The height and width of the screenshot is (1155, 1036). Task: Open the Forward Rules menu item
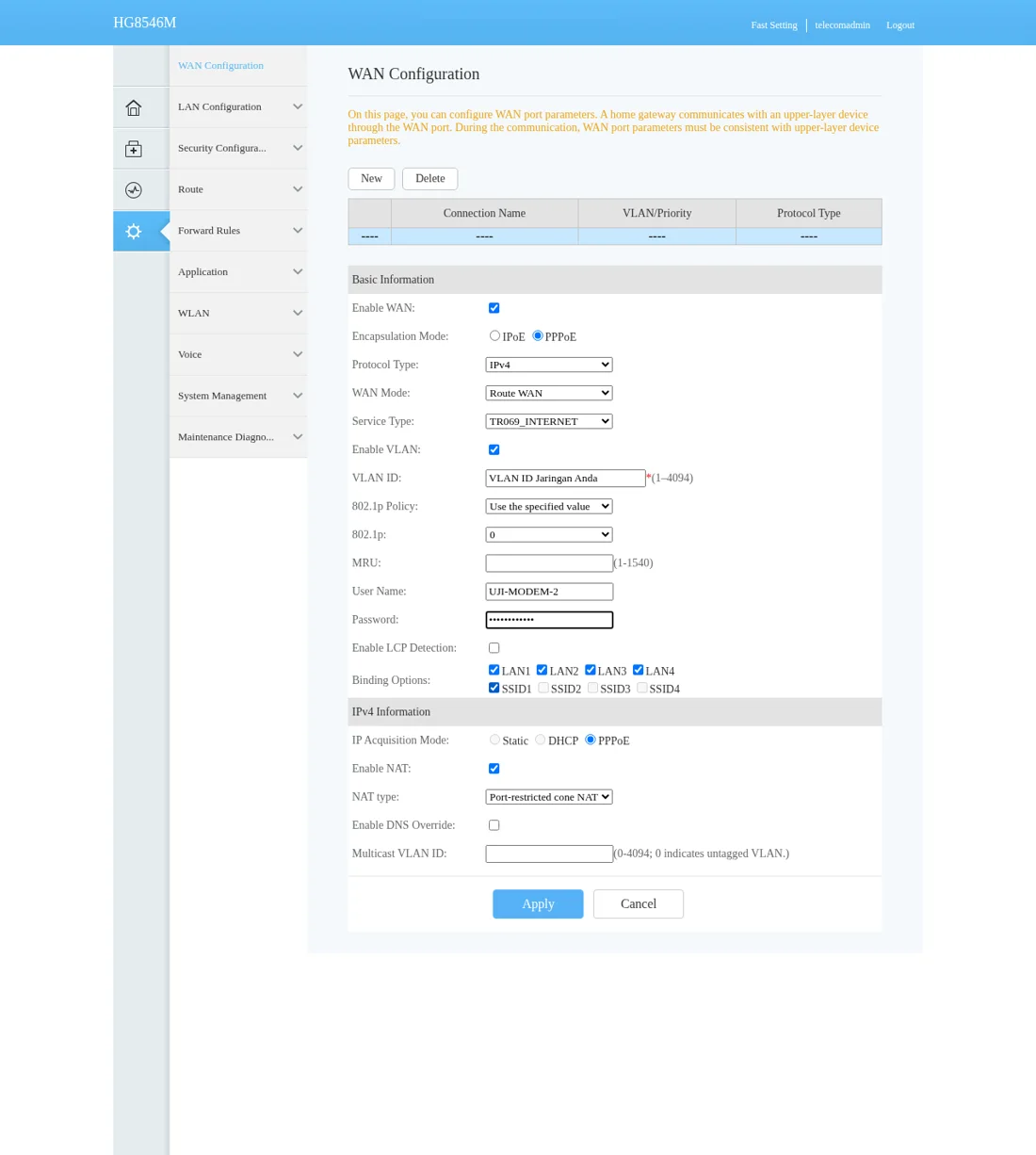[x=238, y=231]
